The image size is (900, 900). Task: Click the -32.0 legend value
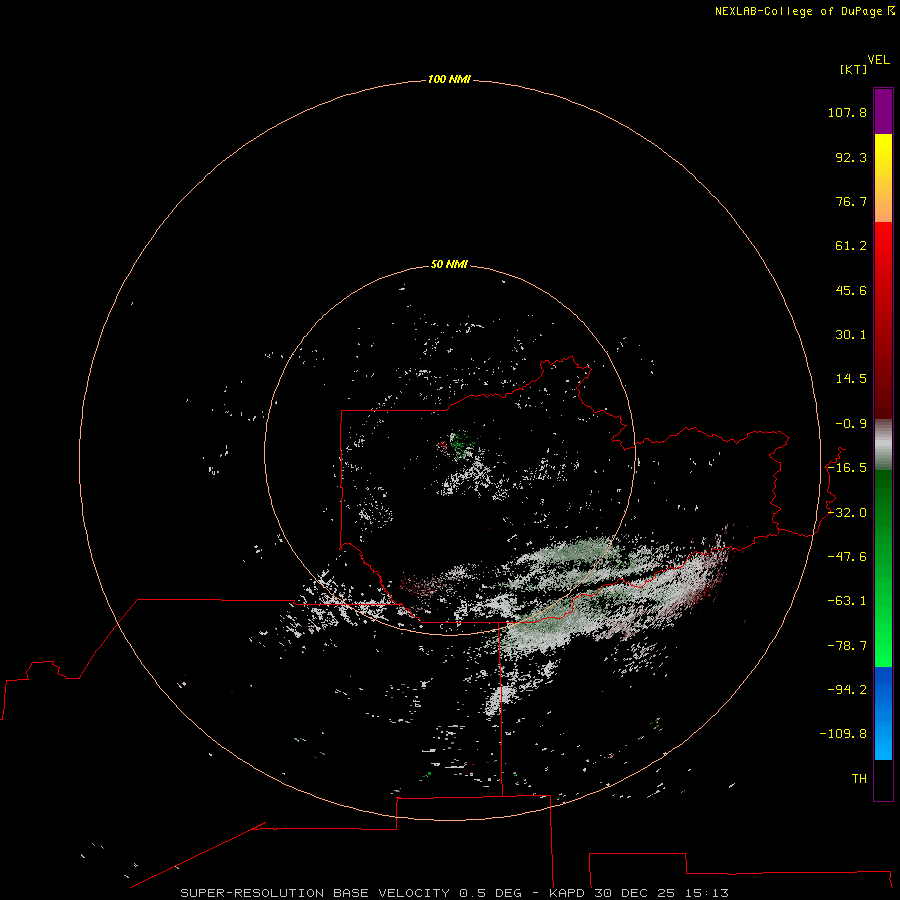coord(847,513)
